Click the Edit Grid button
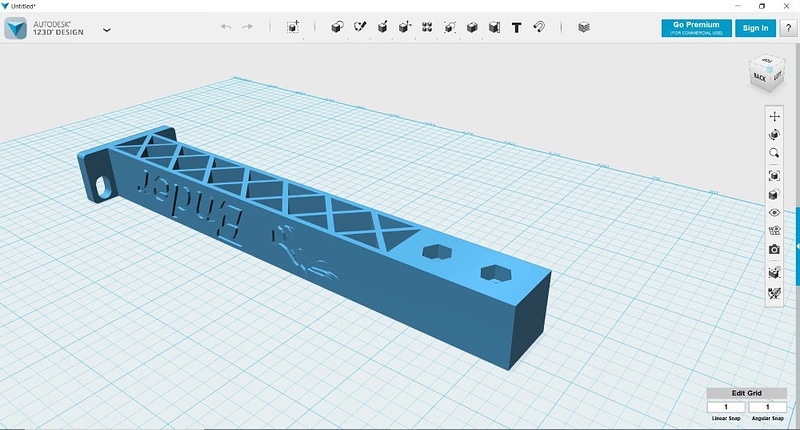Screen dimensions: 800x430 (x=746, y=393)
